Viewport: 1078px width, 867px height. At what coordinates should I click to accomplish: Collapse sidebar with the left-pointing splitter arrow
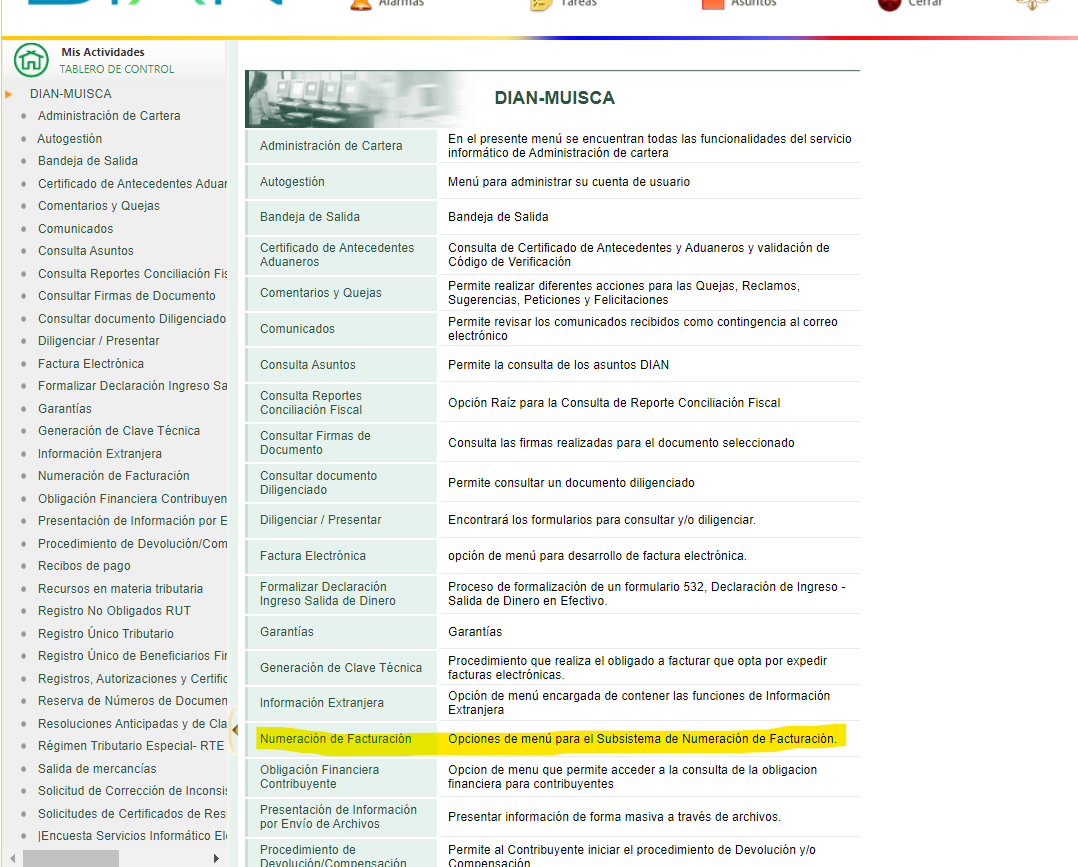click(234, 730)
